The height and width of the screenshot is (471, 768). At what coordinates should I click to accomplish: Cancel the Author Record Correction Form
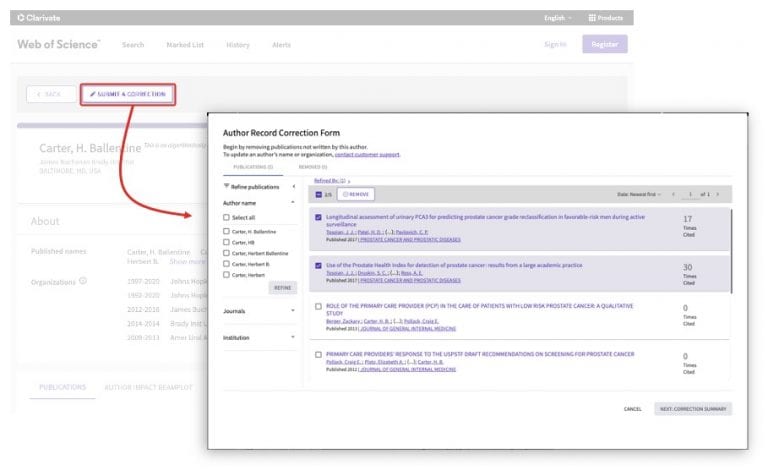[632, 409]
